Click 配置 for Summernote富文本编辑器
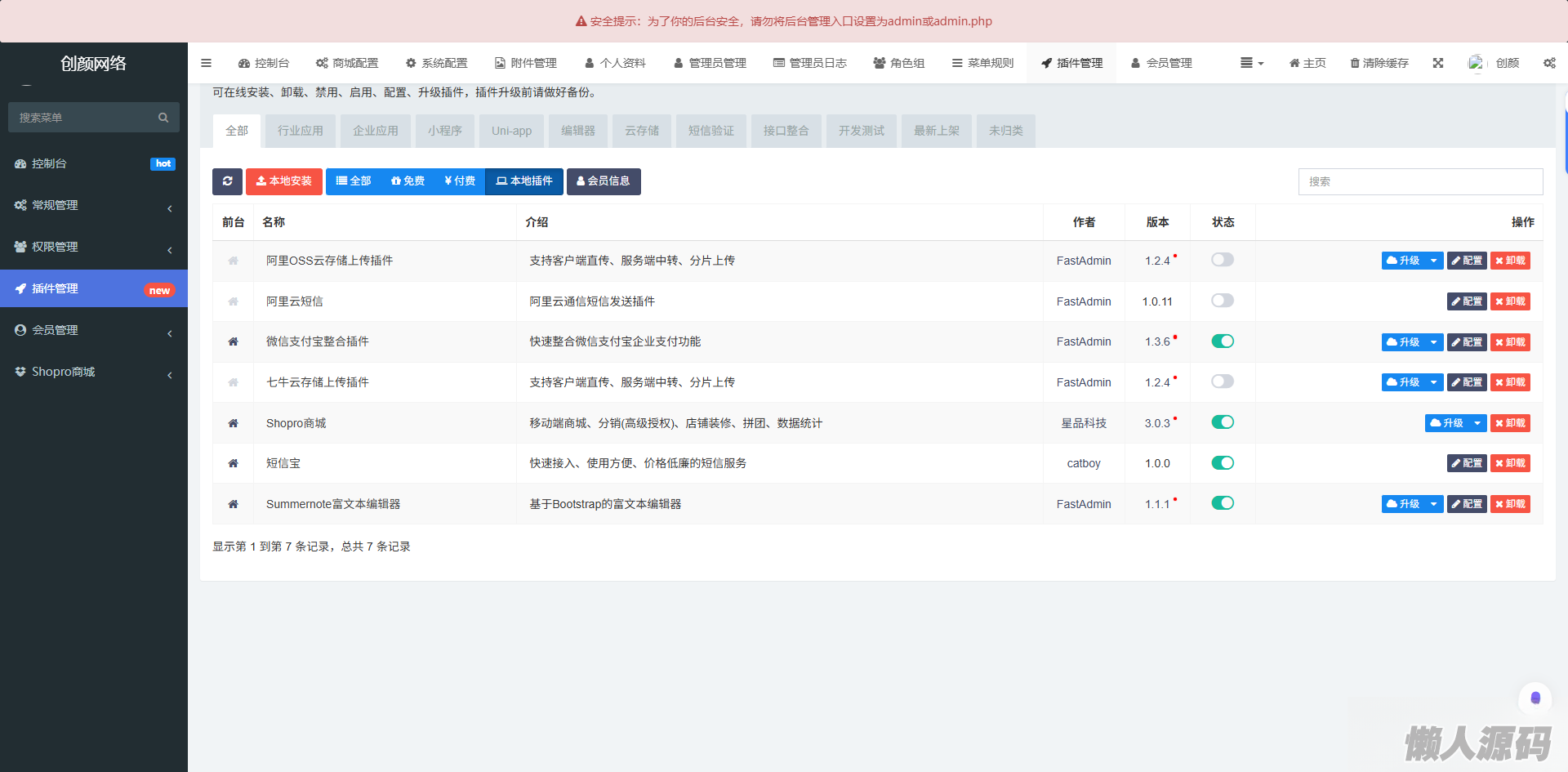 pos(1466,504)
